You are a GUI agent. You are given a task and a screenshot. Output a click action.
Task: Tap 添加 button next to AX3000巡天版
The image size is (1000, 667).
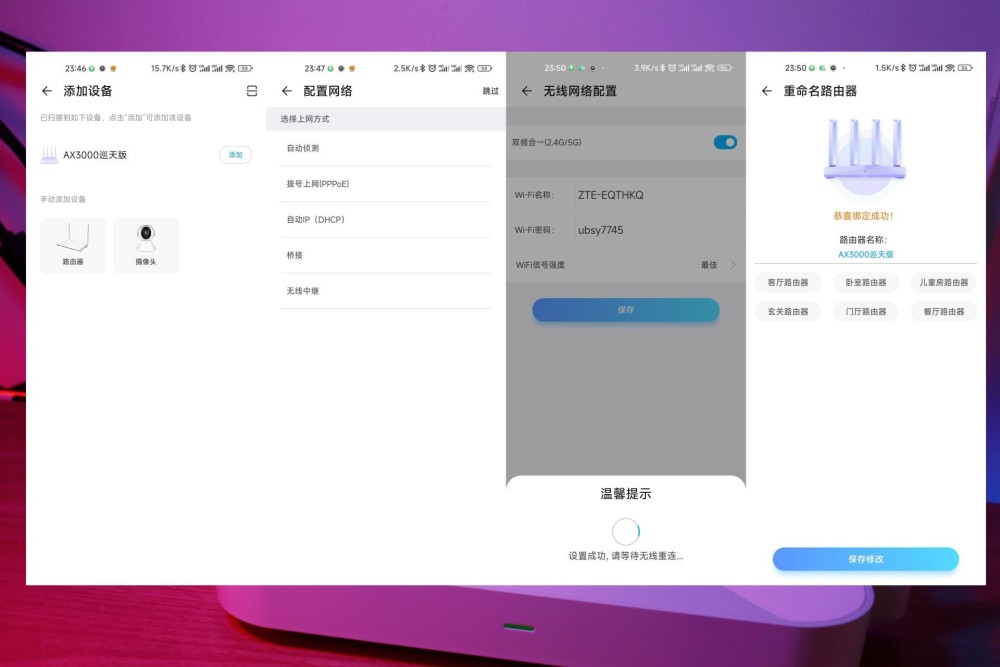click(235, 155)
